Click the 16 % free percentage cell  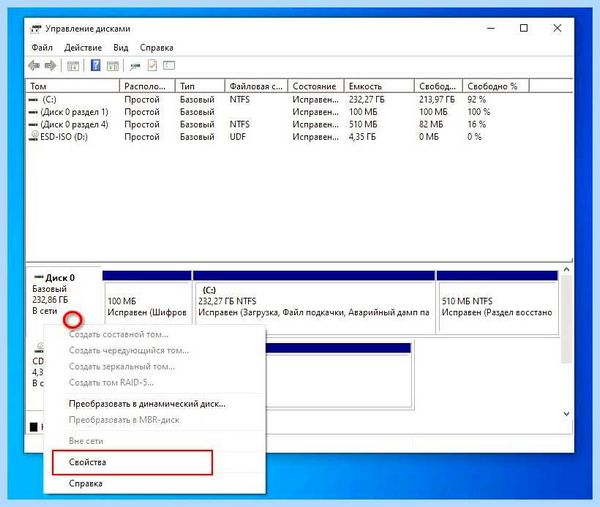pos(476,124)
